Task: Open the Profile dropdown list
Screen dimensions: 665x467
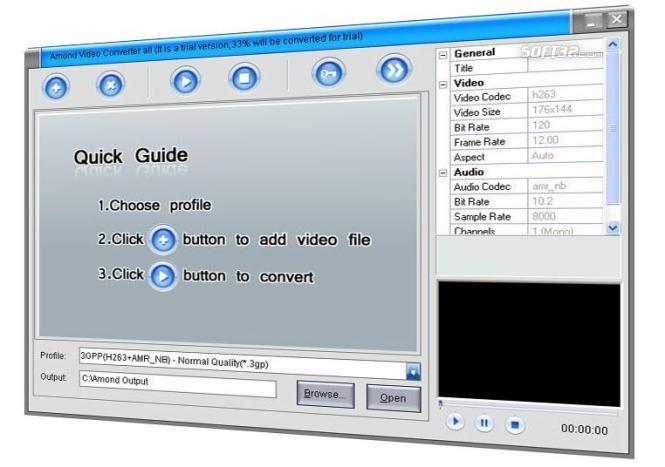Action: pyautogui.click(x=414, y=372)
